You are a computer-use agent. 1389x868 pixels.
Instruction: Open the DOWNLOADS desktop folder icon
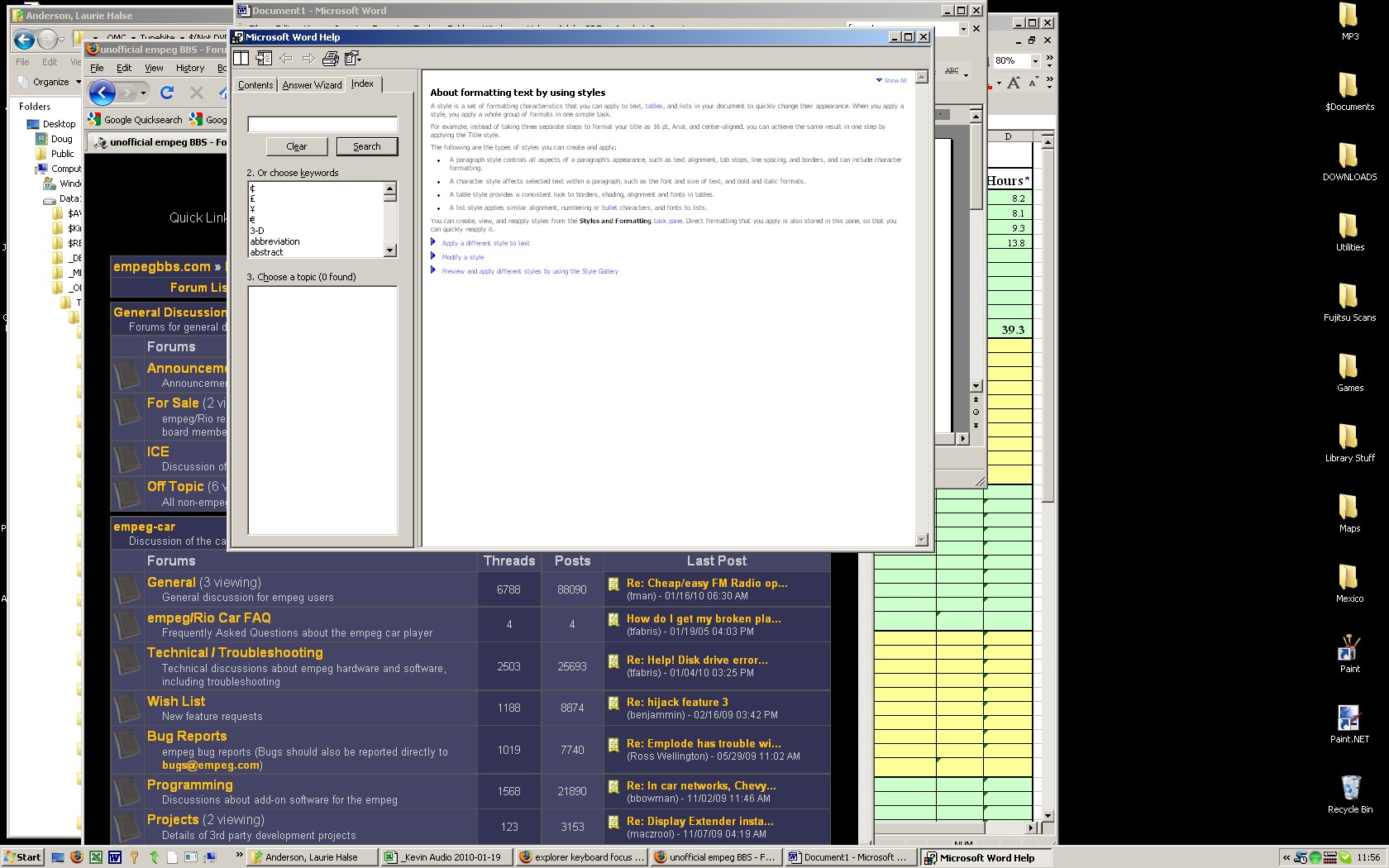1349,162
